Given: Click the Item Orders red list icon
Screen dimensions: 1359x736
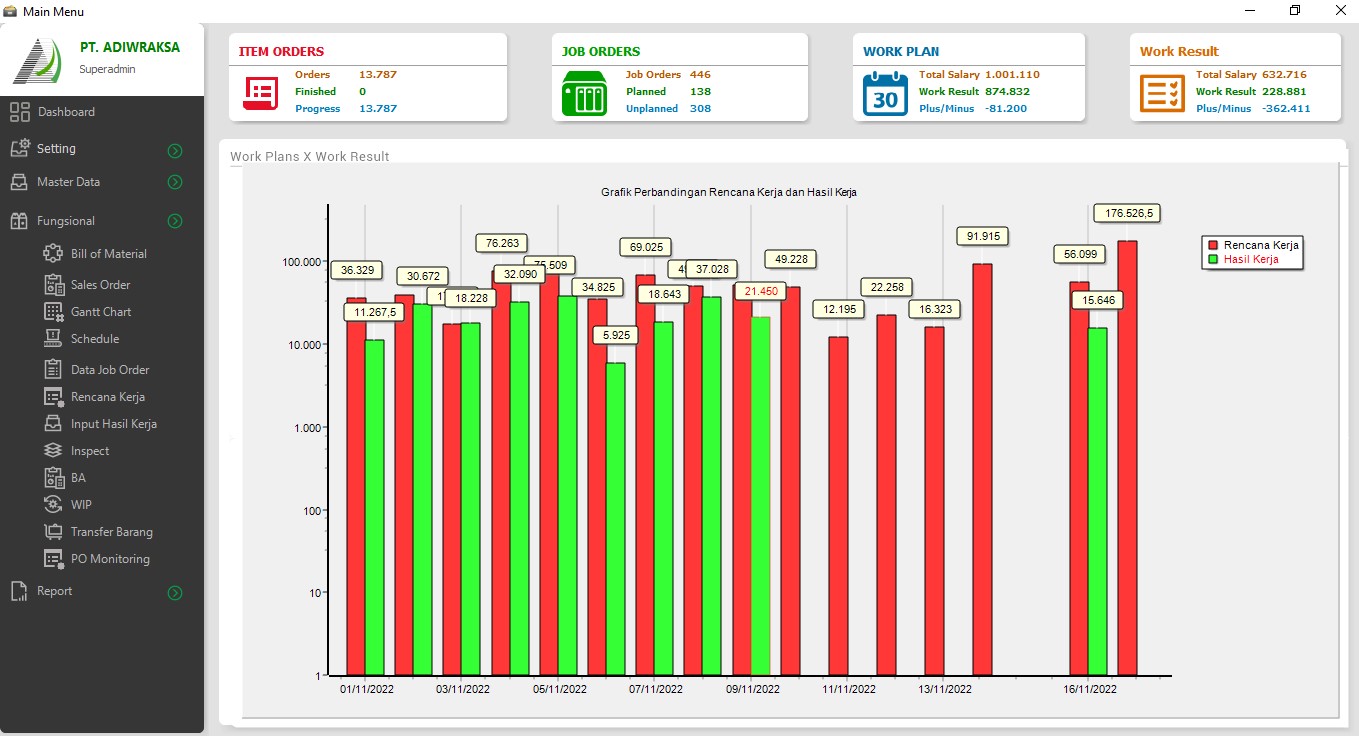Looking at the screenshot, I should click(x=261, y=93).
